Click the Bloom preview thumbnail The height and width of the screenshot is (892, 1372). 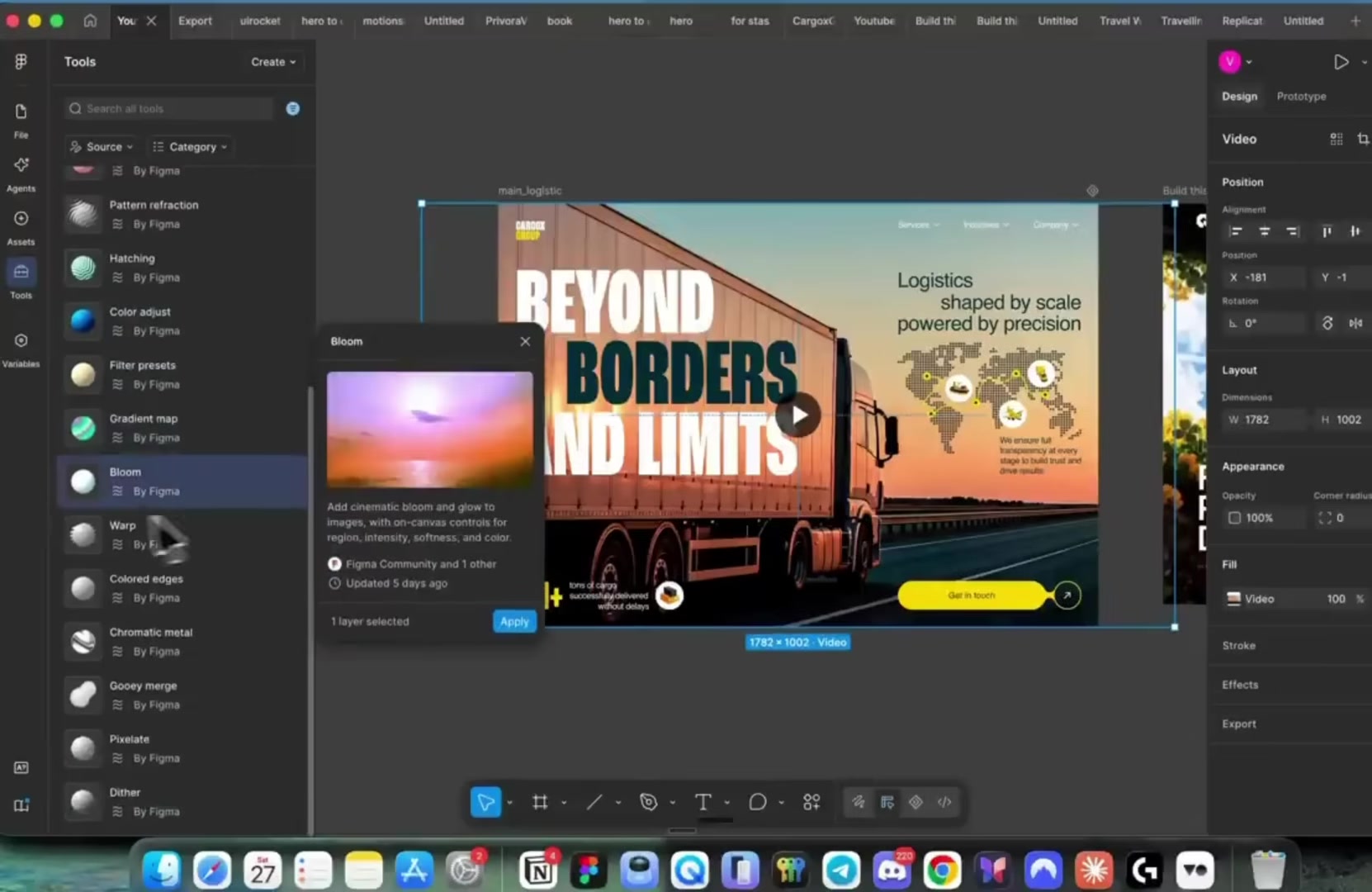[429, 429]
